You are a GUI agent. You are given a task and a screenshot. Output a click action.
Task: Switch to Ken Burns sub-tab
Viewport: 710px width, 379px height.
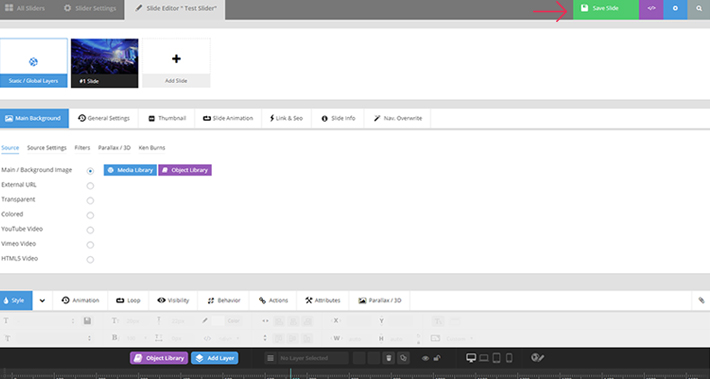click(152, 148)
